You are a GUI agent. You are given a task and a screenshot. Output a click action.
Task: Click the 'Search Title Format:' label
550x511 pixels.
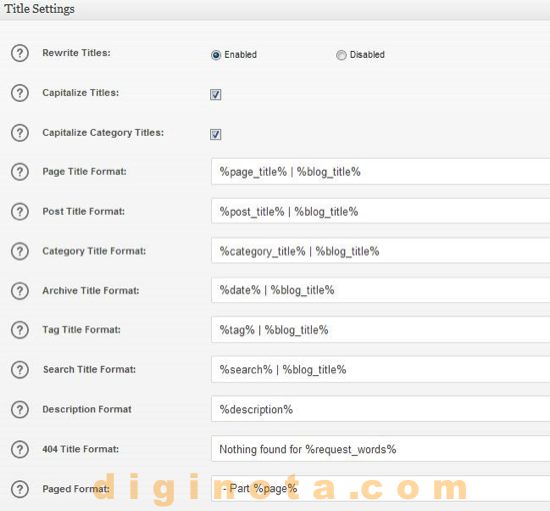pos(89,370)
